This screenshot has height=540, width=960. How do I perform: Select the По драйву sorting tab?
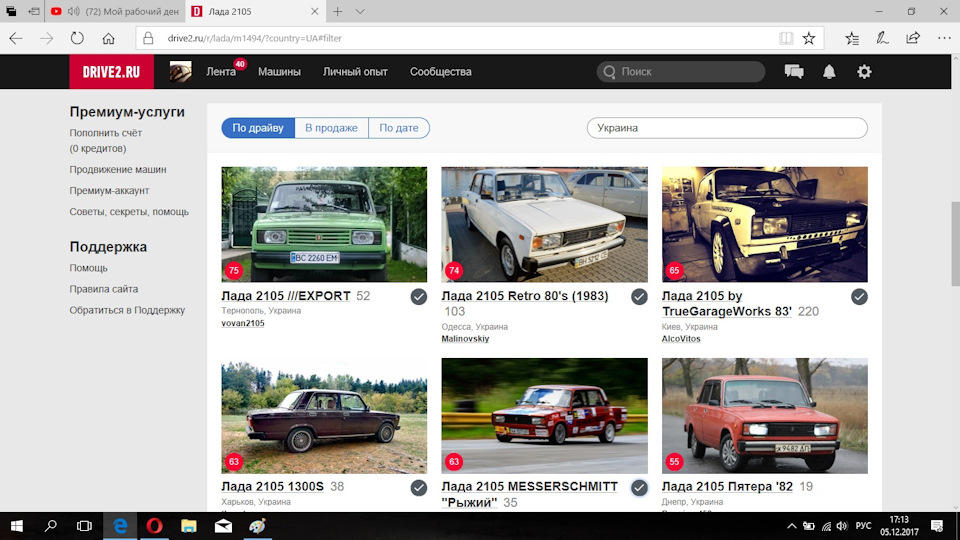258,128
